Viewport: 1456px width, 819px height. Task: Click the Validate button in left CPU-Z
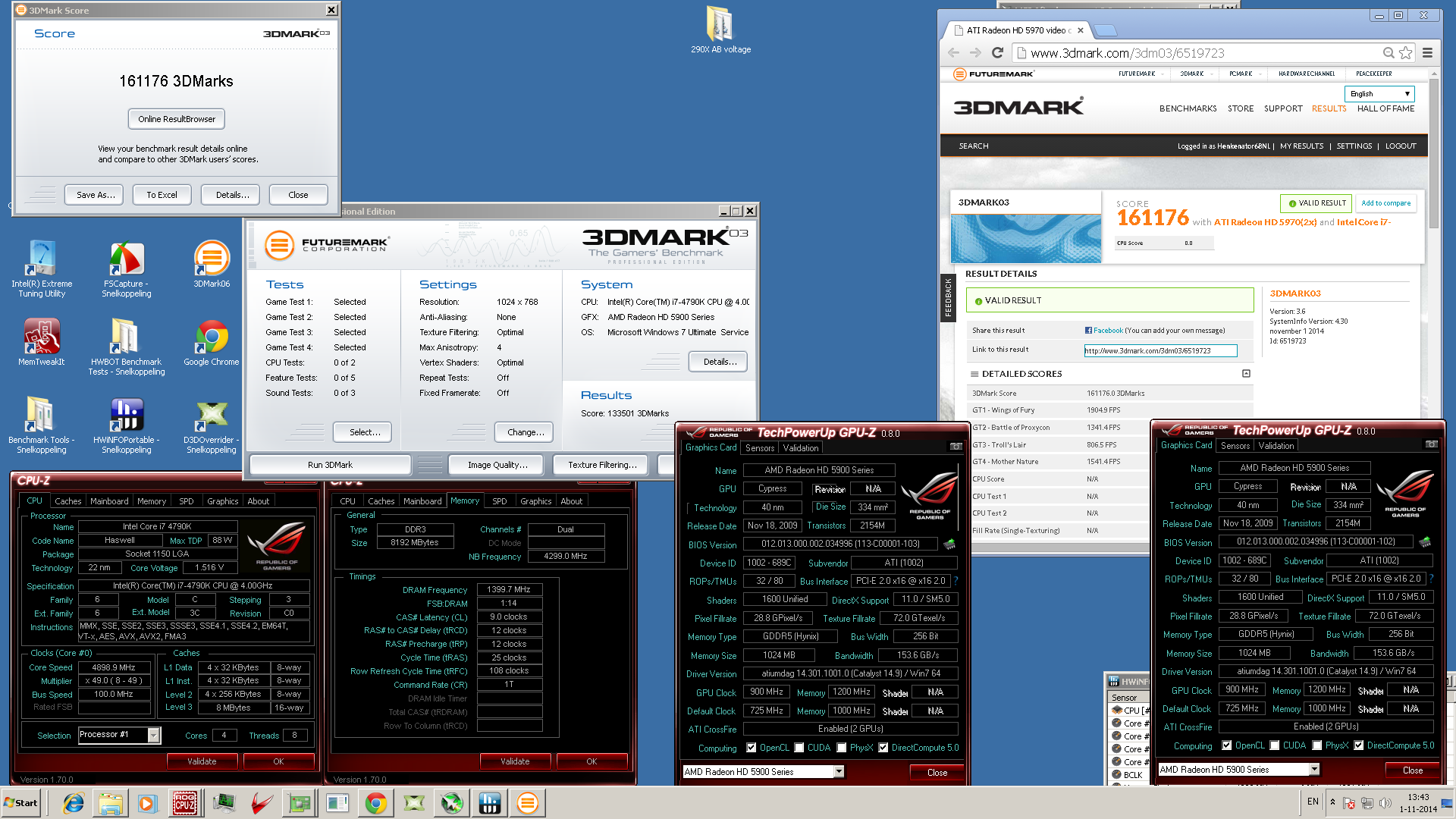pyautogui.click(x=202, y=761)
